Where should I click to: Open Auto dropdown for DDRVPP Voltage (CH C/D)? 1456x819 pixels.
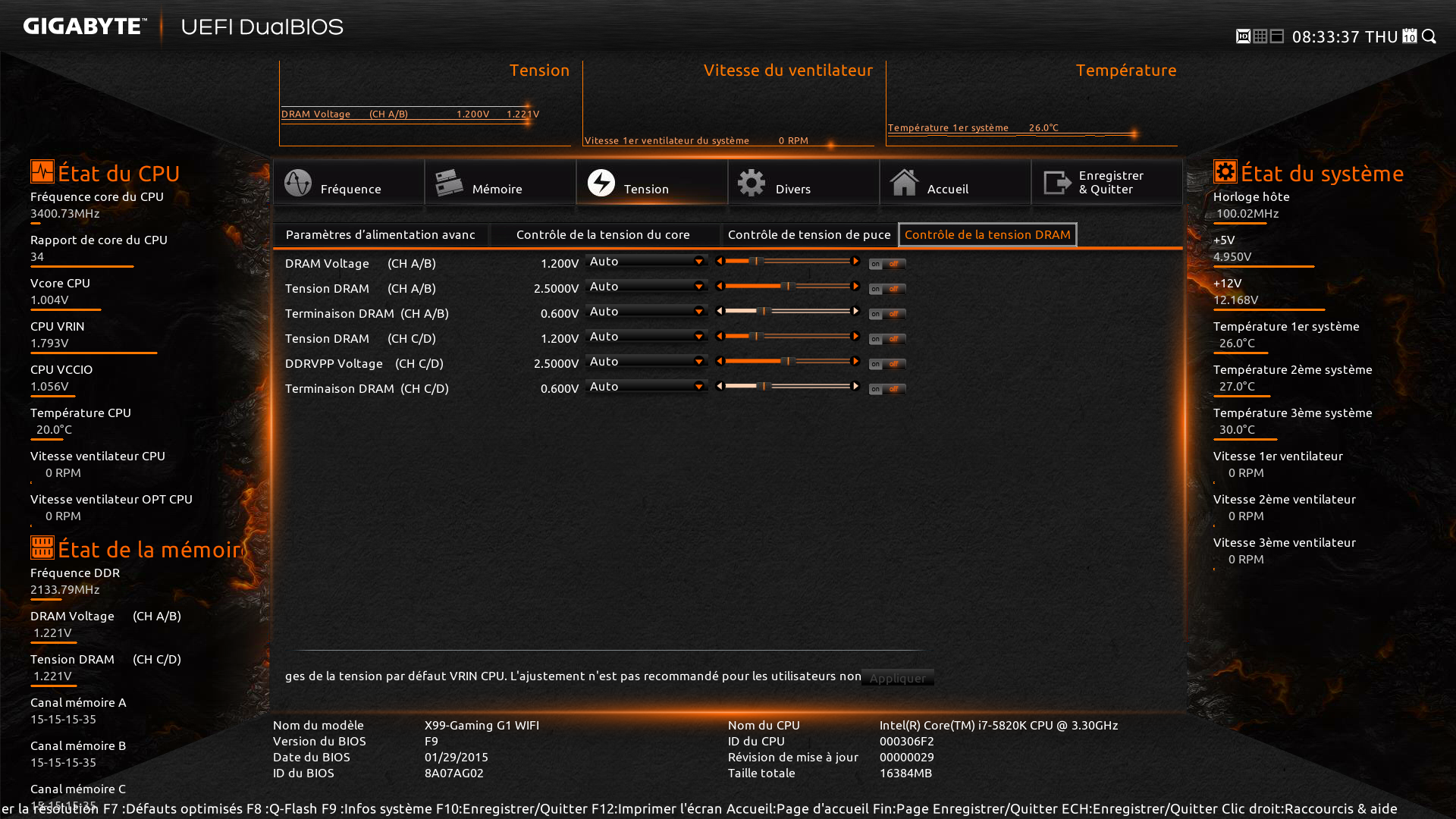[647, 361]
